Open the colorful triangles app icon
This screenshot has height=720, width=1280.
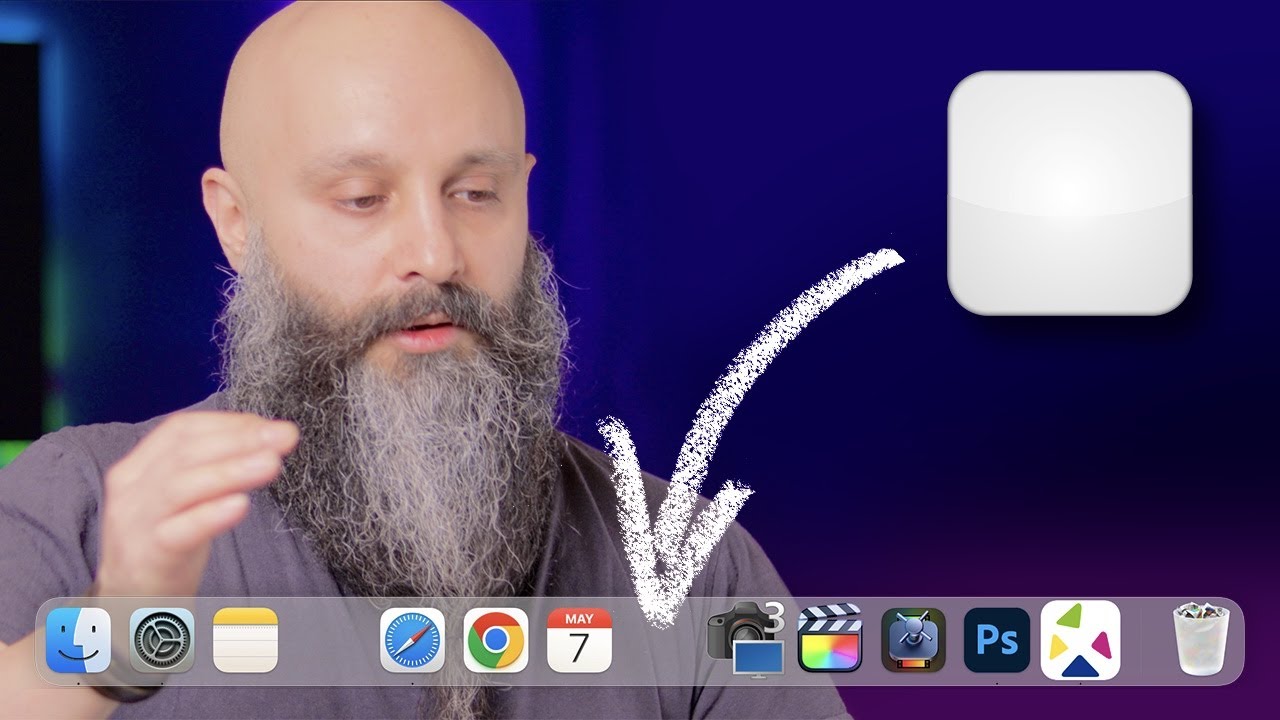coord(1080,640)
